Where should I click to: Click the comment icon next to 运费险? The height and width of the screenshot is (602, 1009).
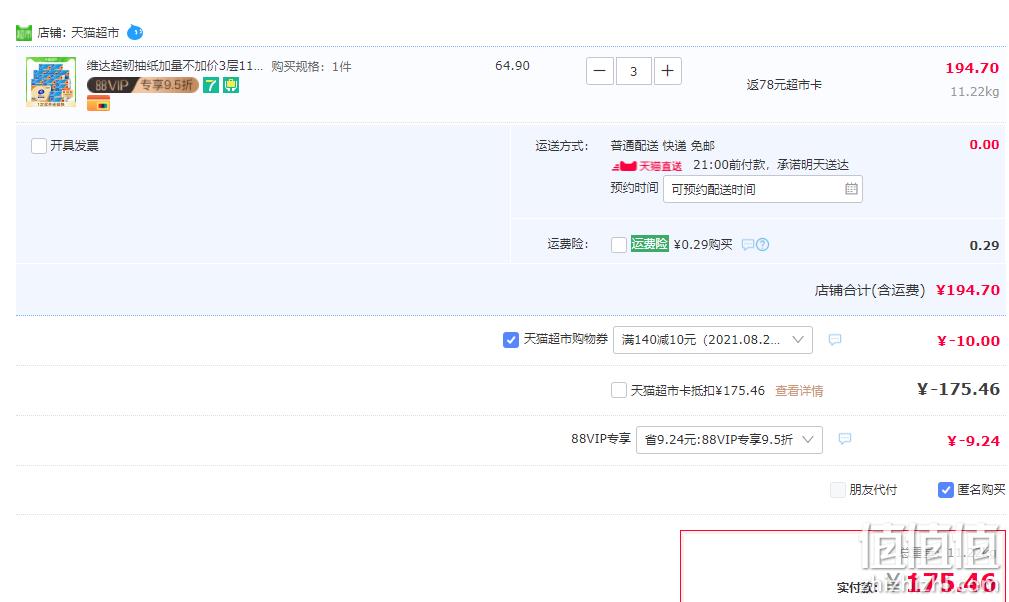(748, 244)
